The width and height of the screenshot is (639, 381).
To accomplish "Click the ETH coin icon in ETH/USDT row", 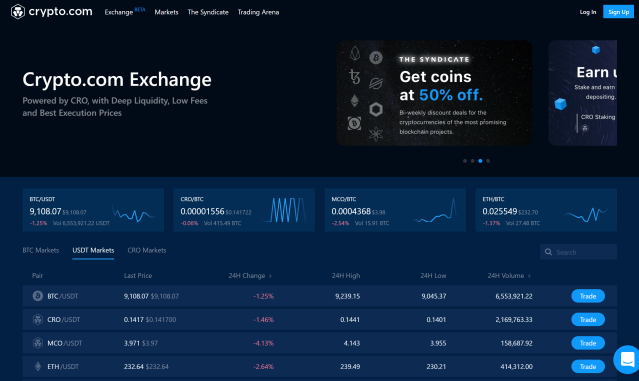I will point(38,366).
